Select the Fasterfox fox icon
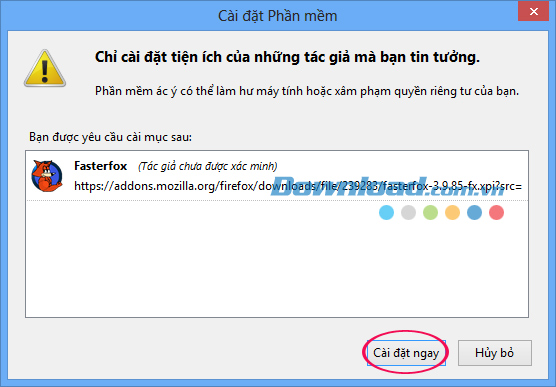The width and height of the screenshot is (556, 387). click(47, 176)
